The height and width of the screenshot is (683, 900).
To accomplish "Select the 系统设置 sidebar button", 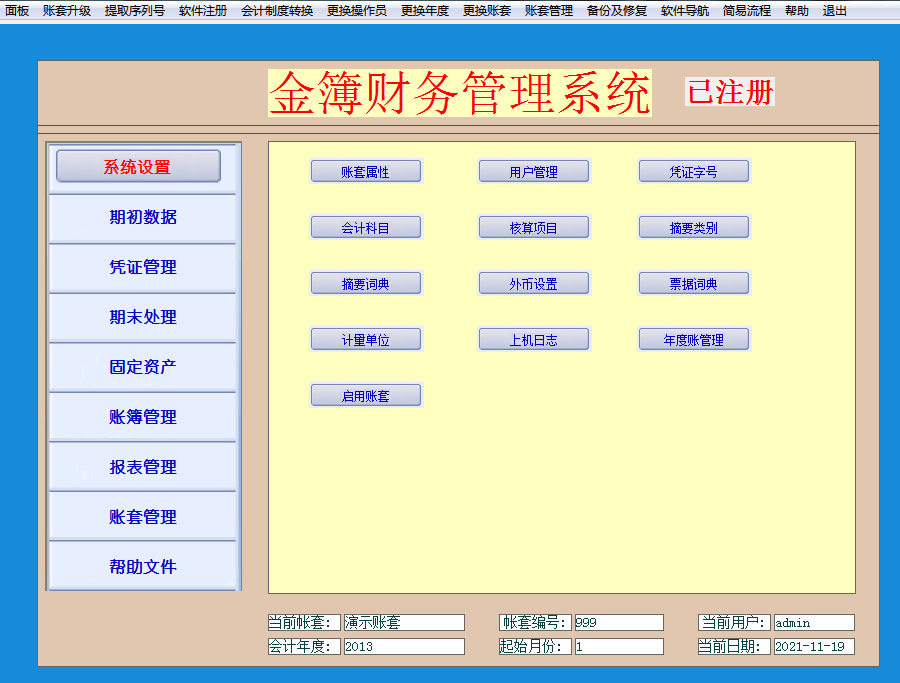I will pos(138,166).
